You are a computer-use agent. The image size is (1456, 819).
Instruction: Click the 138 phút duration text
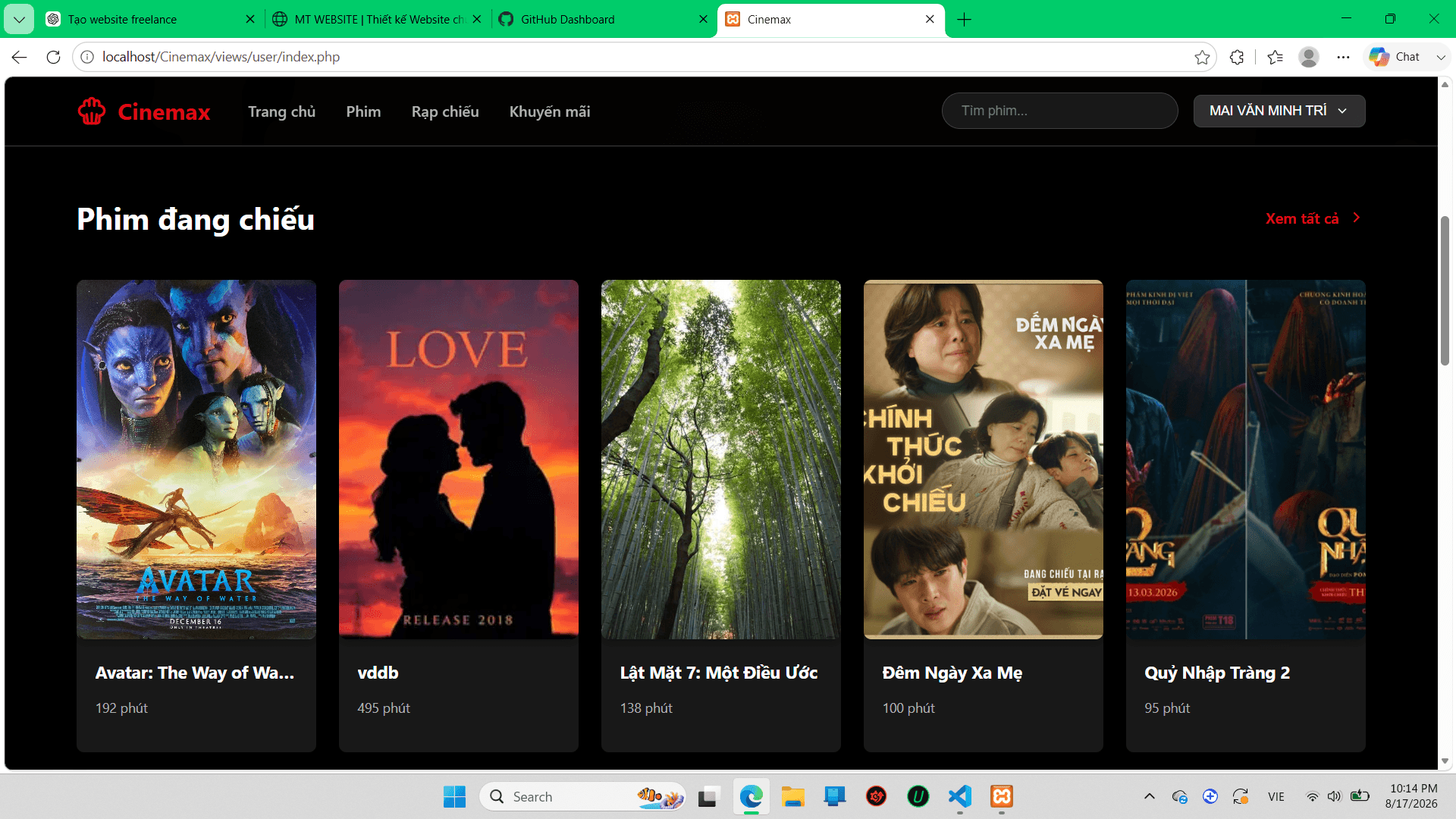(x=646, y=708)
